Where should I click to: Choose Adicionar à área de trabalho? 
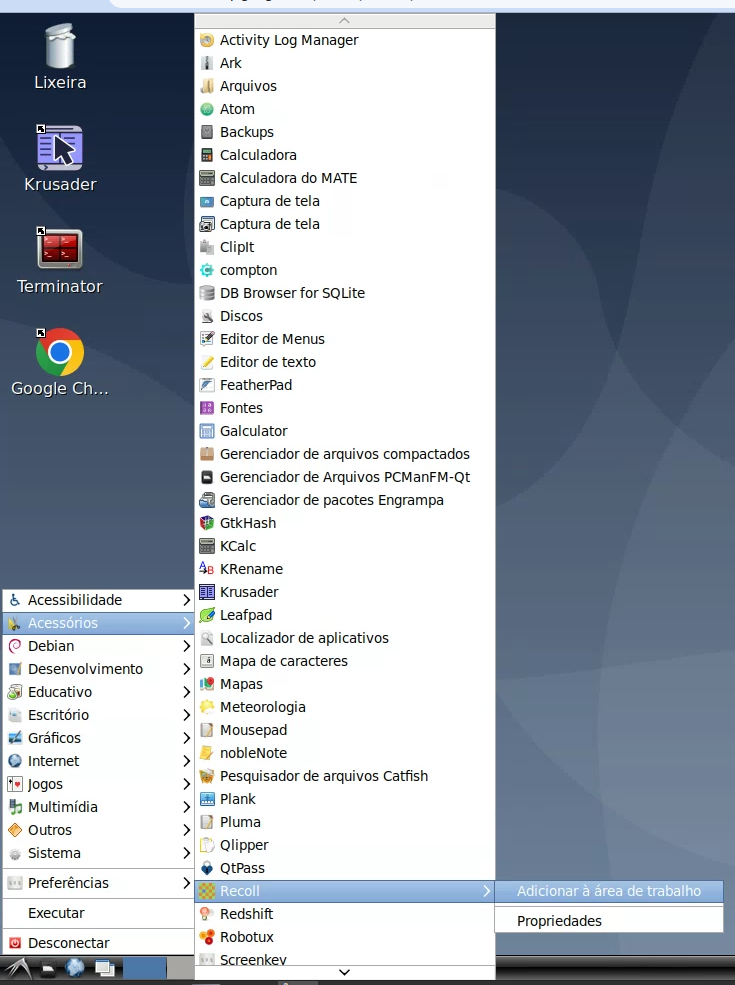(x=609, y=891)
